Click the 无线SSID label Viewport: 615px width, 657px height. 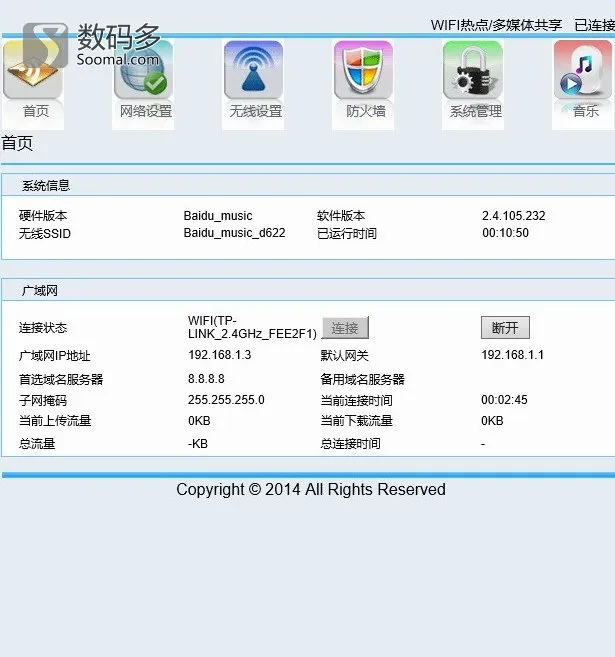point(45,233)
